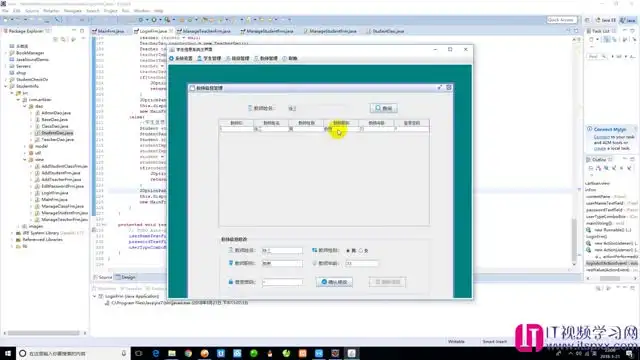Select ManageTeacherFrm.java in Package Explorer tree

click(64, 220)
